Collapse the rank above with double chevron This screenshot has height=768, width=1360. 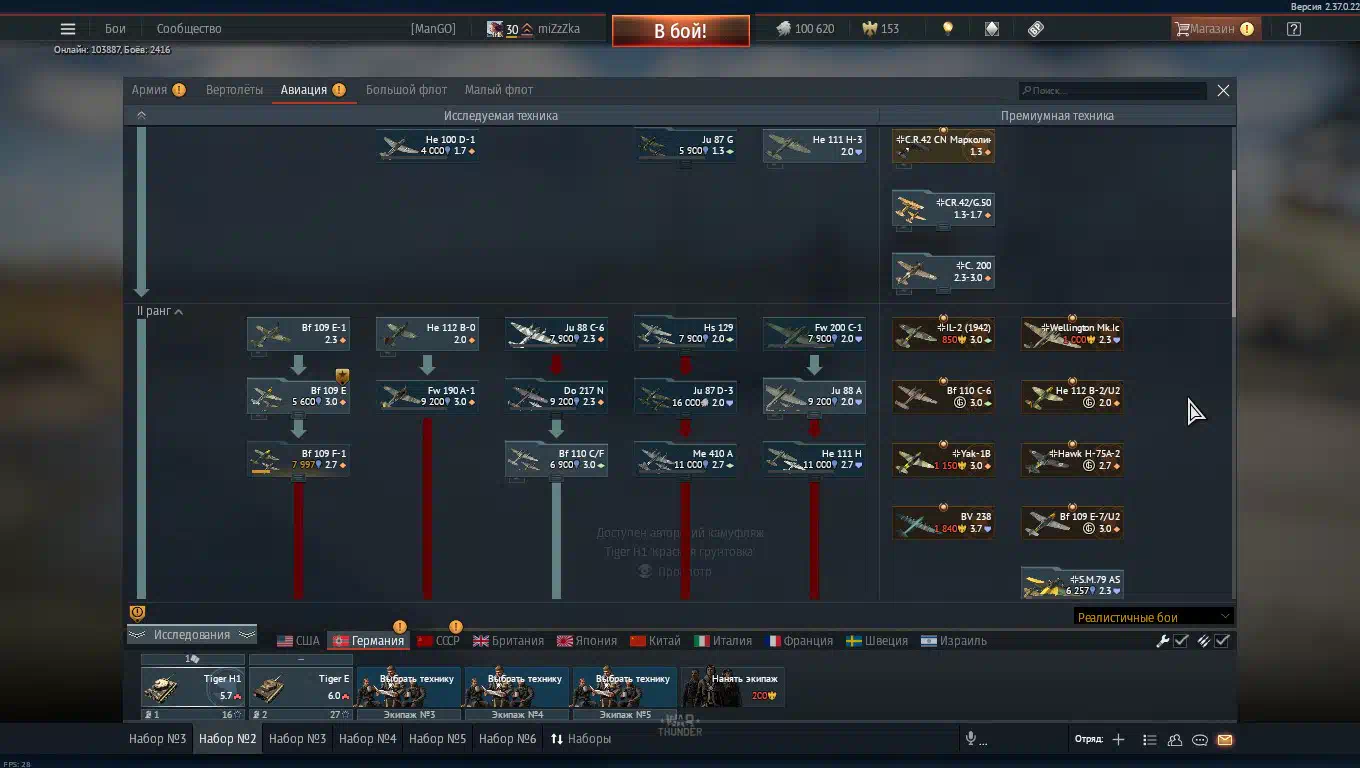(x=141, y=116)
